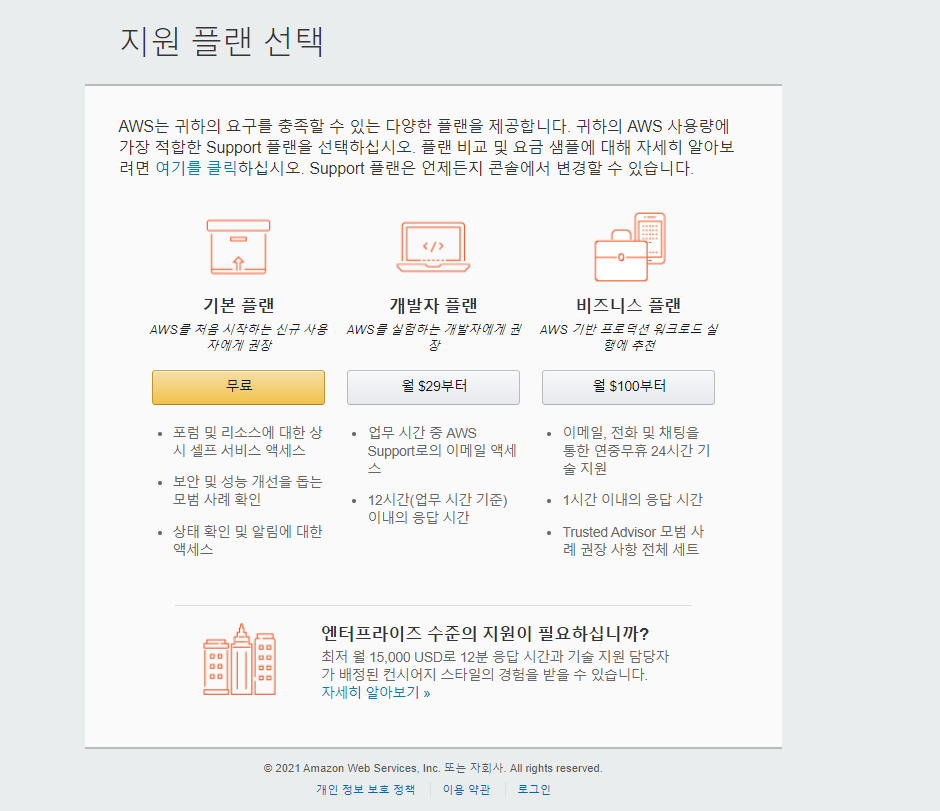940x811 pixels.
Task: Click the AWS Support 이메일 액세스 bullet
Action: 442,450
